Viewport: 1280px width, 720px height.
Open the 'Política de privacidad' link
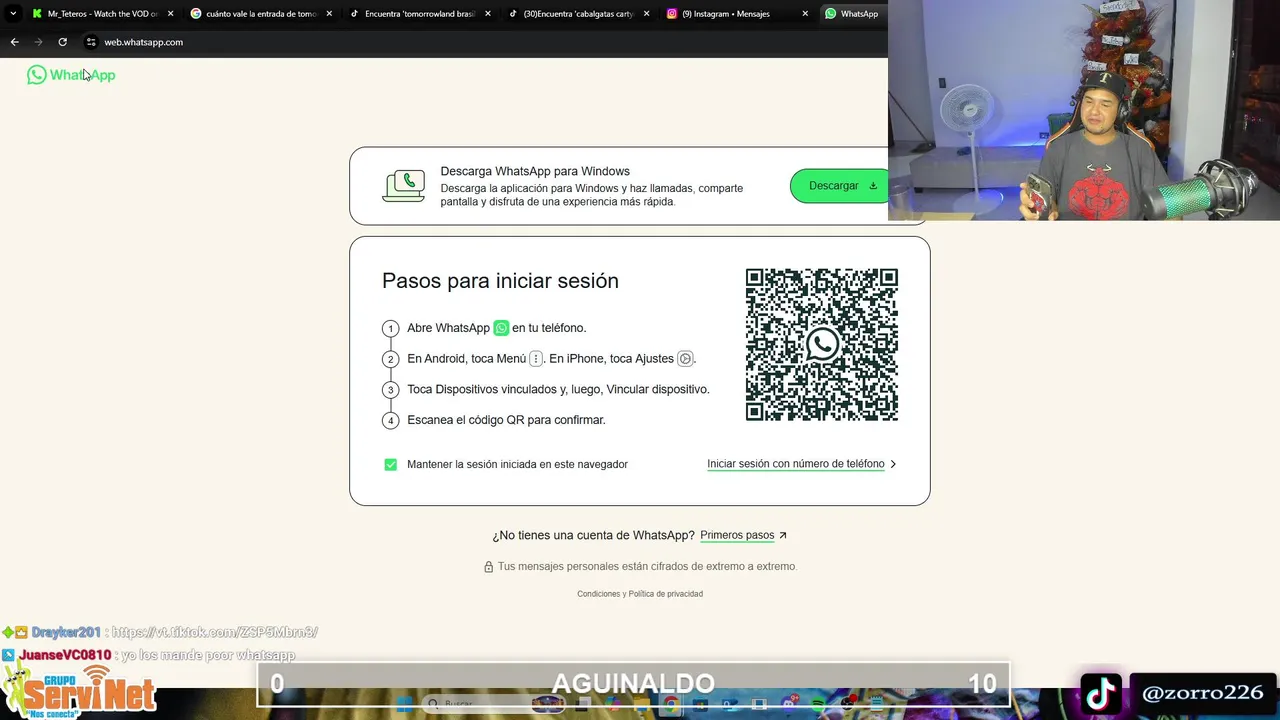(666, 594)
